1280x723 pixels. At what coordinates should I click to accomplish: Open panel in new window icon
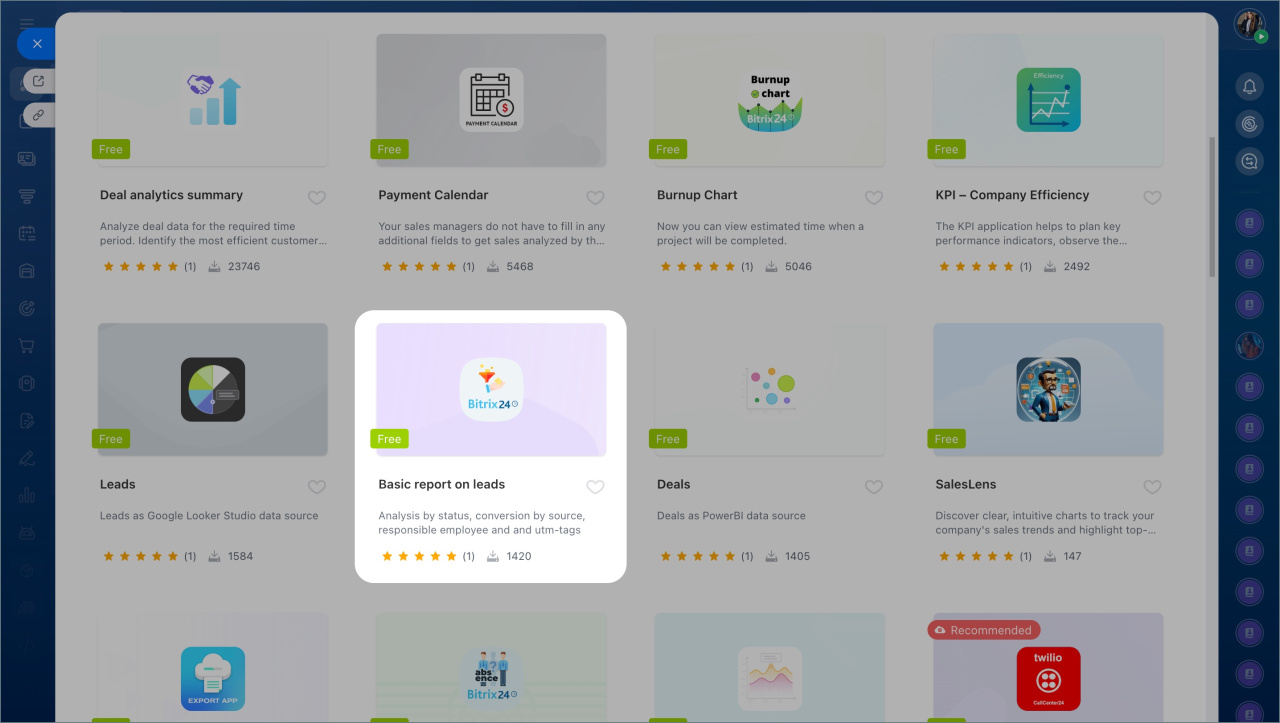point(39,82)
